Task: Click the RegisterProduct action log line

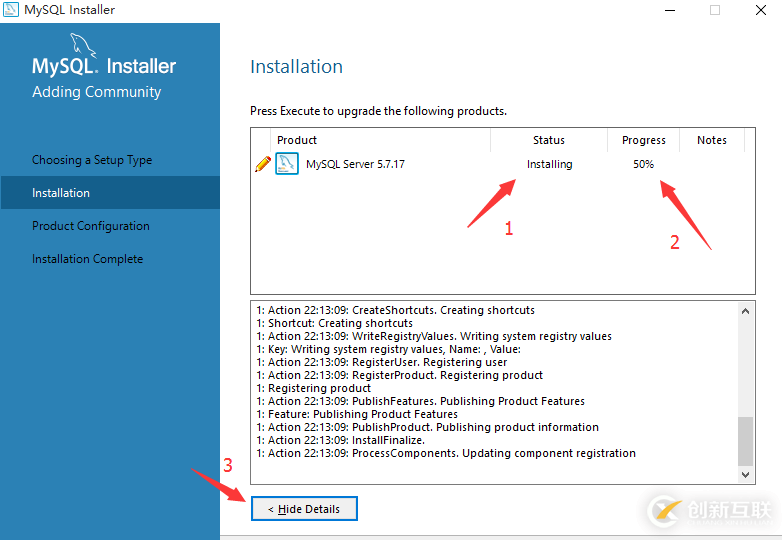Action: (399, 375)
